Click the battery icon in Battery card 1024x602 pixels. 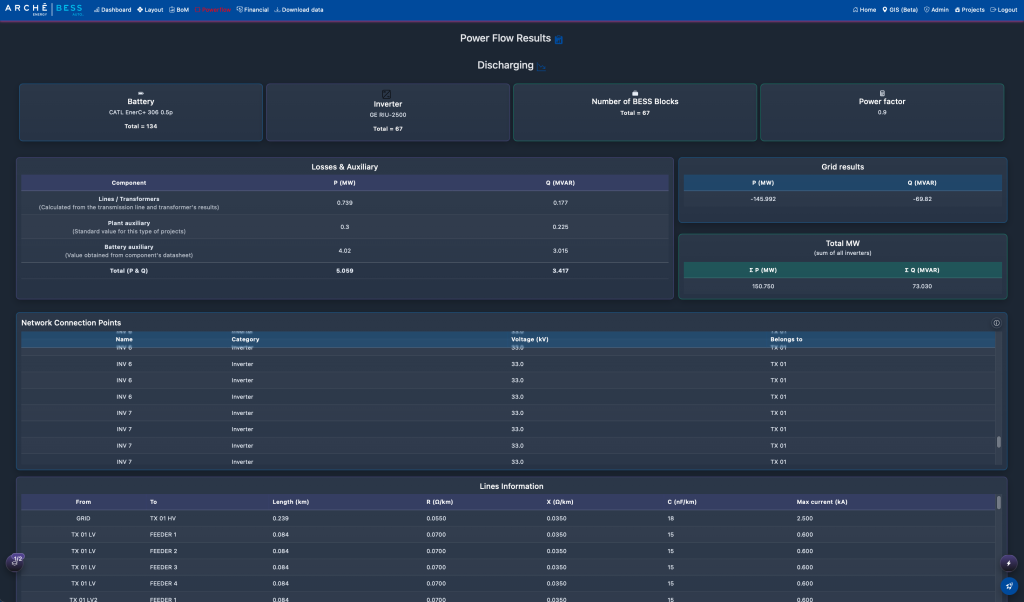click(x=141, y=93)
